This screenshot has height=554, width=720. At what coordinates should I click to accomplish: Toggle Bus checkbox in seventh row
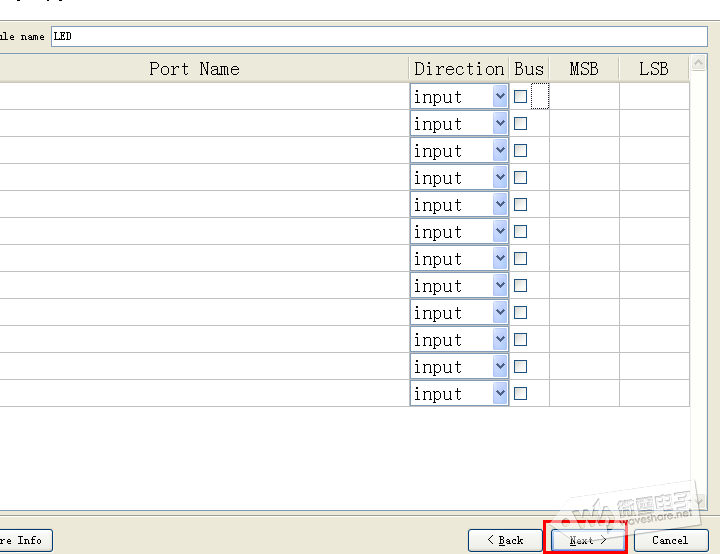point(520,259)
